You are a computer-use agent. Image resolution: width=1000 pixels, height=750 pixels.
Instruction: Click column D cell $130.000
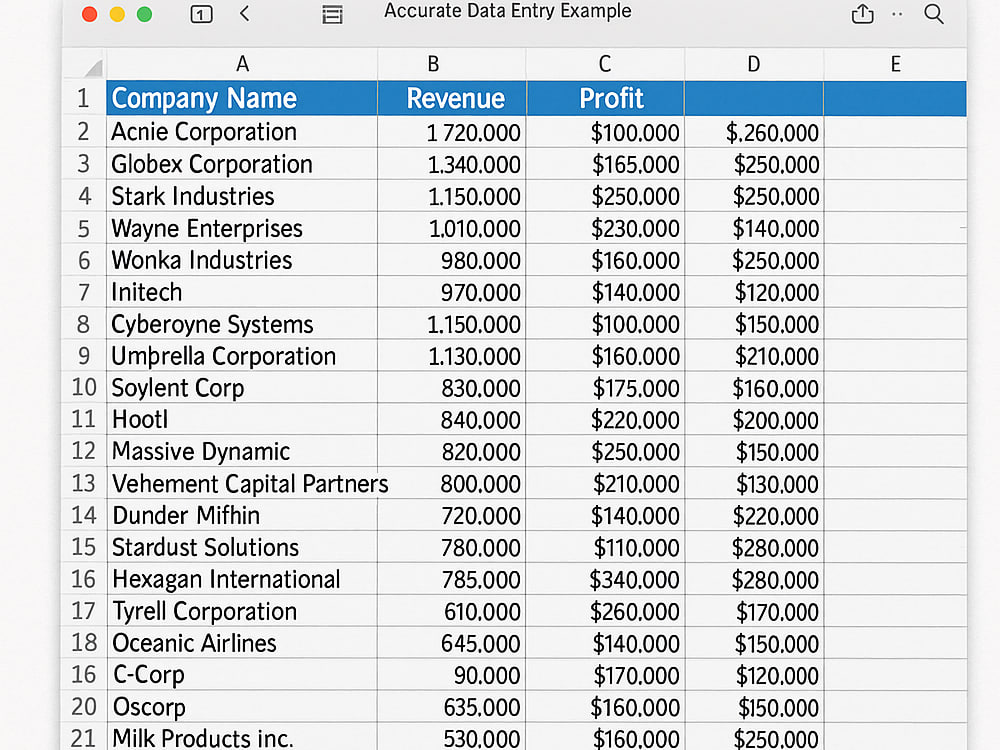click(754, 483)
